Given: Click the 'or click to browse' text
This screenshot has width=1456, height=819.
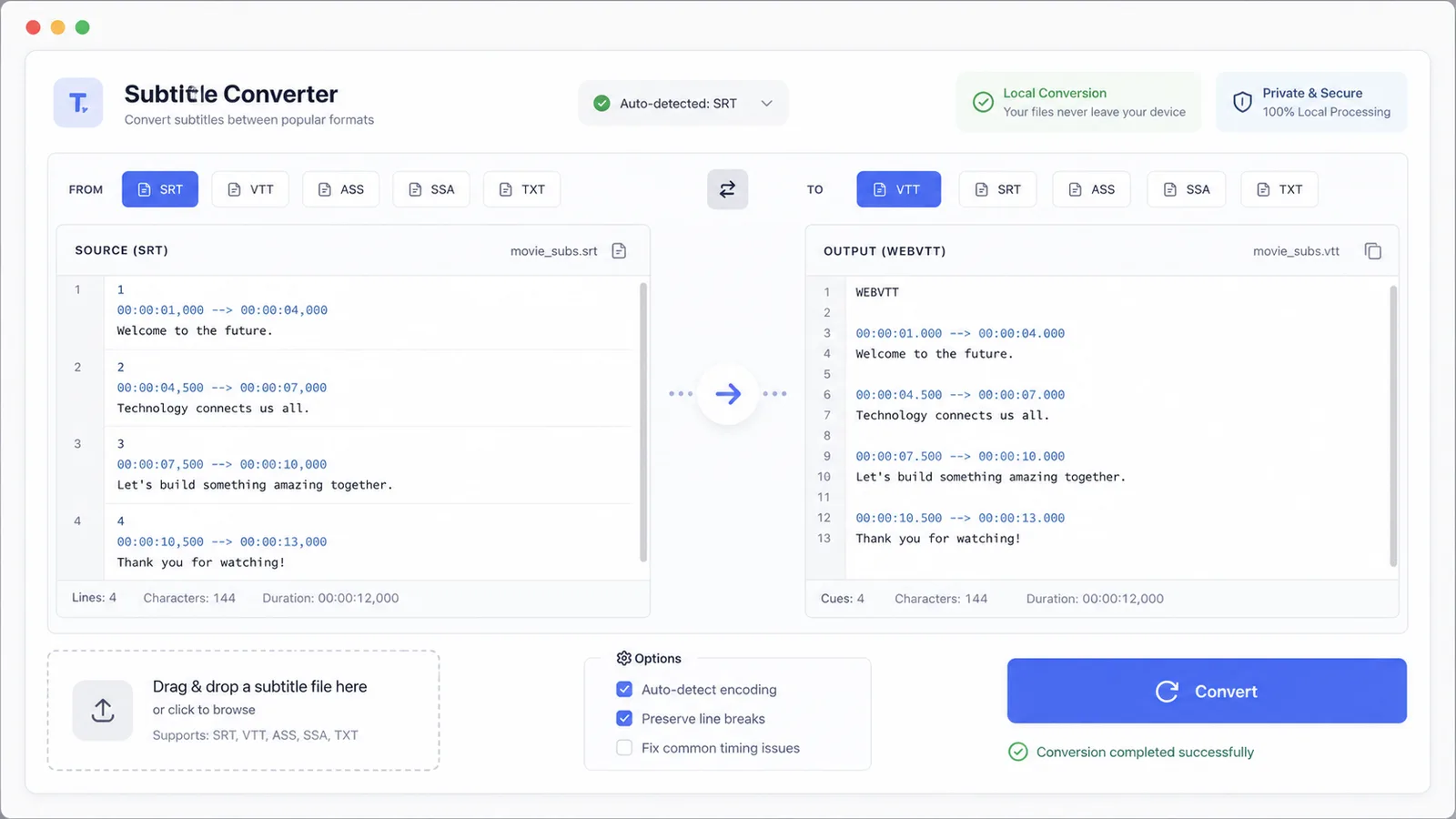Looking at the screenshot, I should pyautogui.click(x=204, y=710).
